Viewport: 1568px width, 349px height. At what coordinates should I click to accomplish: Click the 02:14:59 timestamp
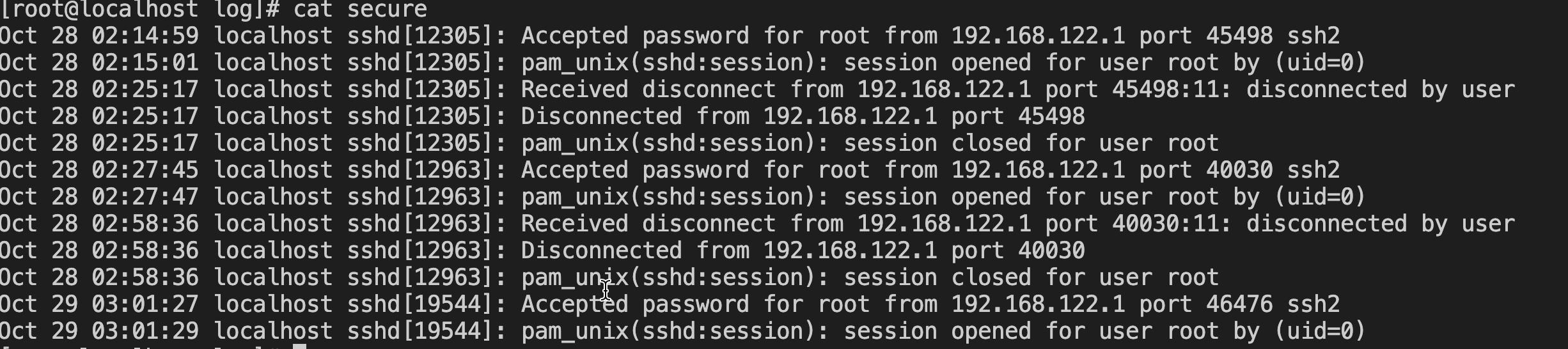[x=145, y=36]
